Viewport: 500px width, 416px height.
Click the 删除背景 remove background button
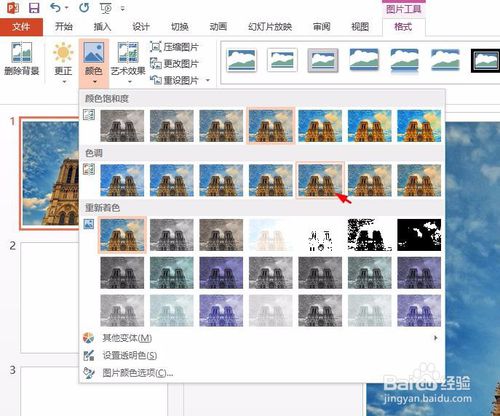[x=21, y=59]
